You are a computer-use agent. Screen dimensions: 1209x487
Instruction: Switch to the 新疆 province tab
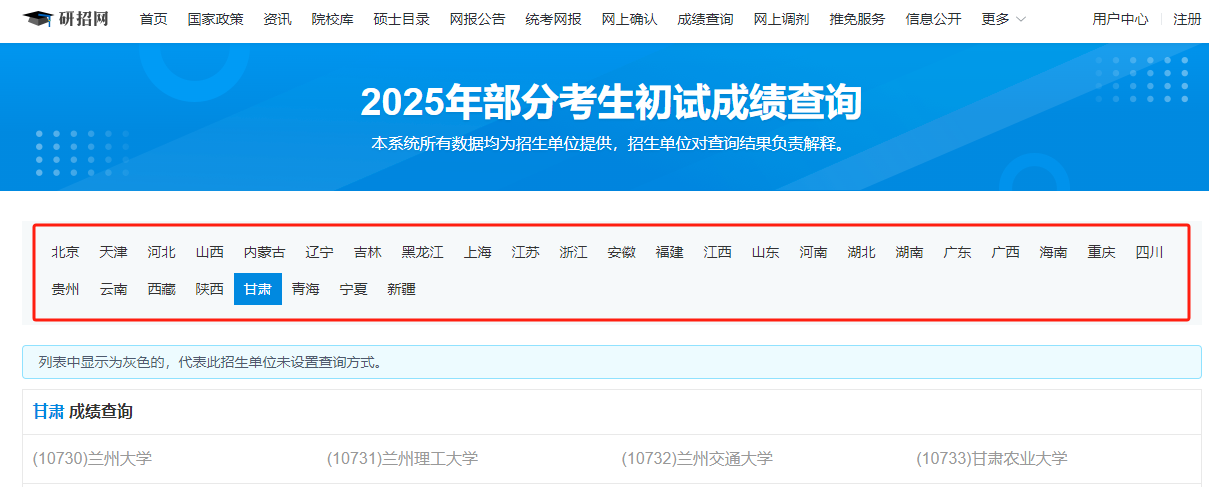(x=401, y=289)
